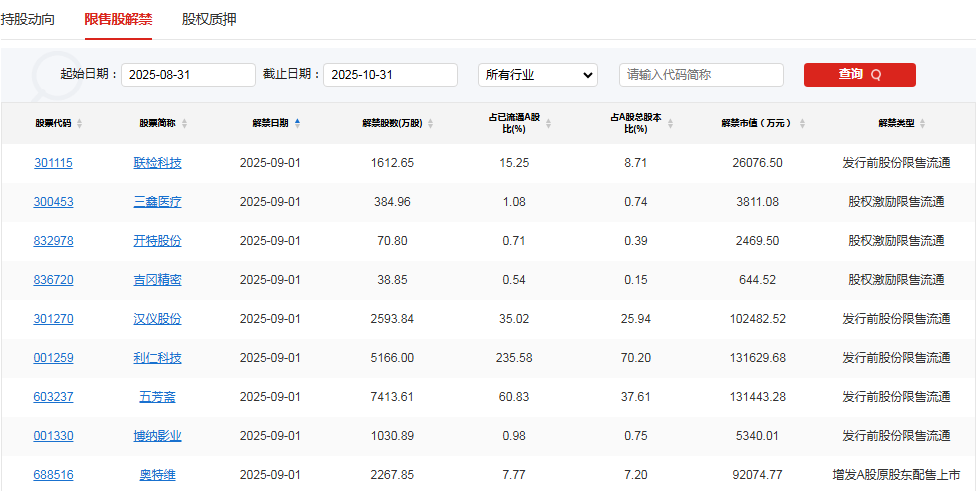Click the red 查询 search button
This screenshot has width=980, height=491.
pos(859,75)
